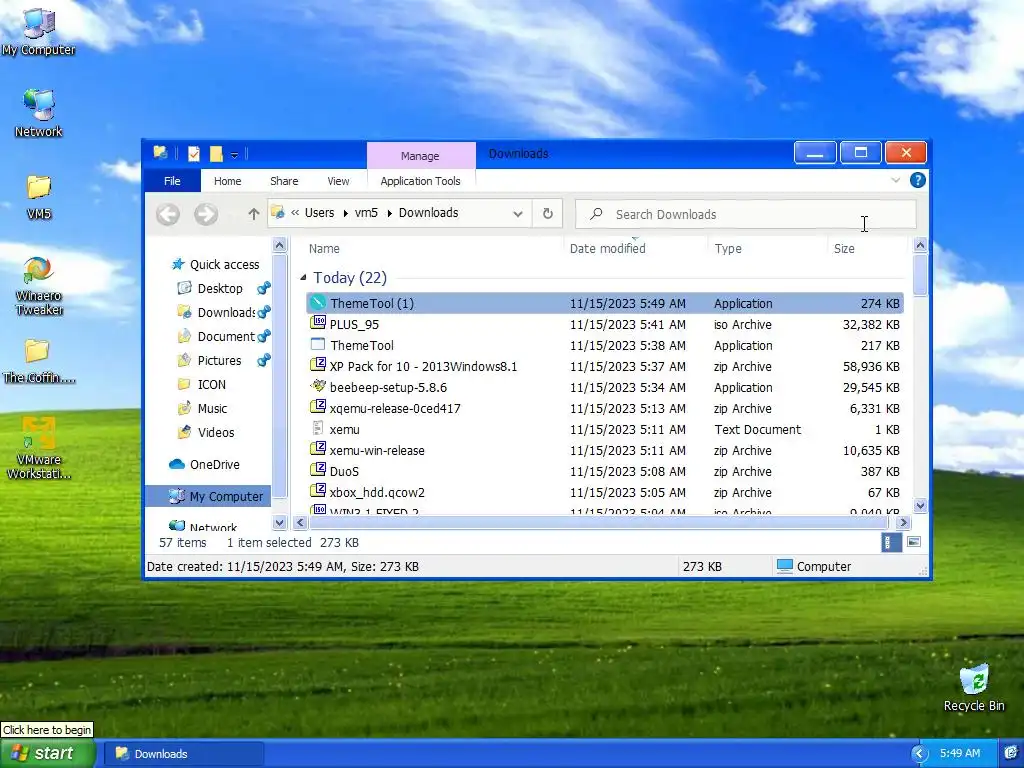Click vm5 in the breadcrumb path
This screenshot has height=768, width=1024.
click(x=366, y=213)
